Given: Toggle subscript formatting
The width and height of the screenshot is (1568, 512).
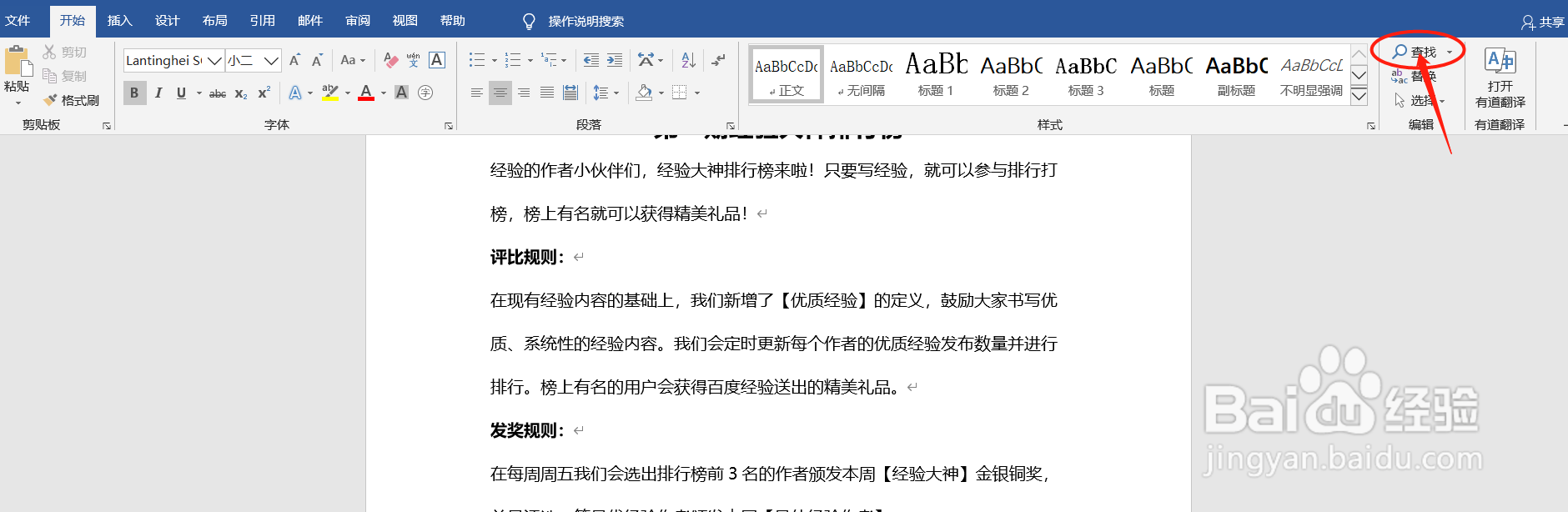Looking at the screenshot, I should pyautogui.click(x=241, y=93).
